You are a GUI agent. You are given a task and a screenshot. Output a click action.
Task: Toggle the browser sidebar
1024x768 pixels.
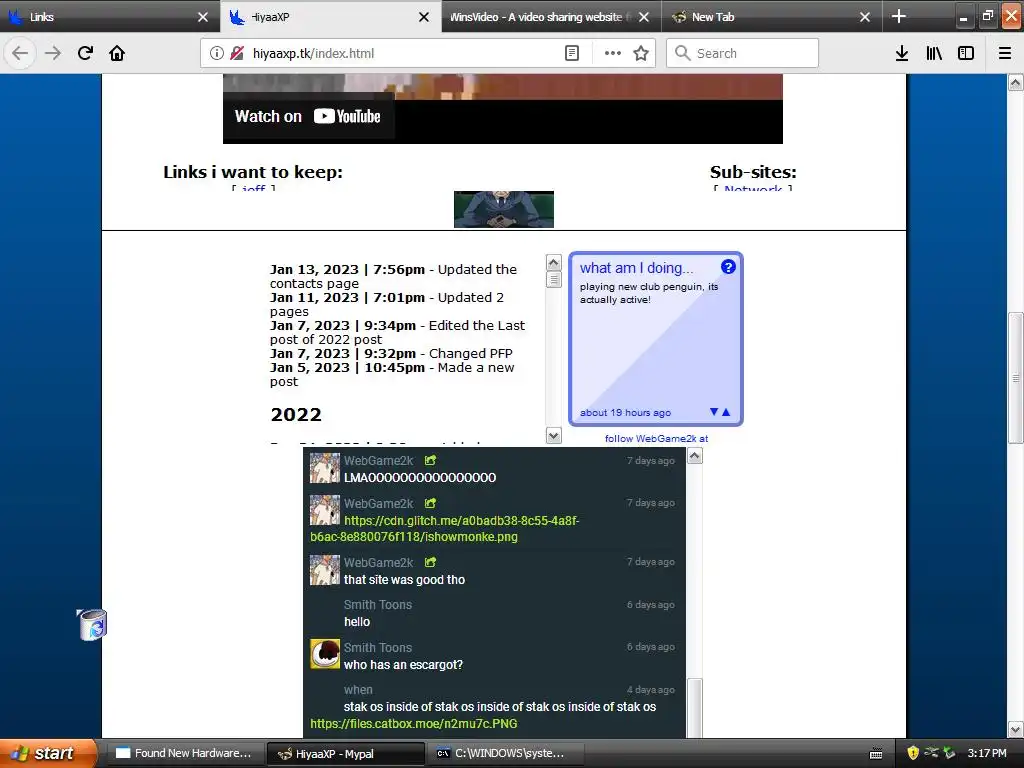966,53
